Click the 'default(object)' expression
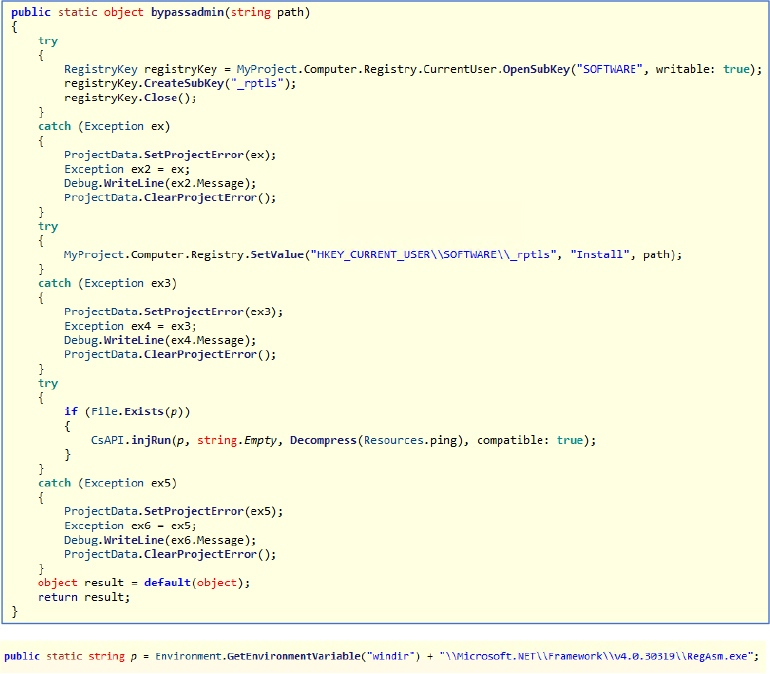The image size is (770, 674). click(193, 583)
